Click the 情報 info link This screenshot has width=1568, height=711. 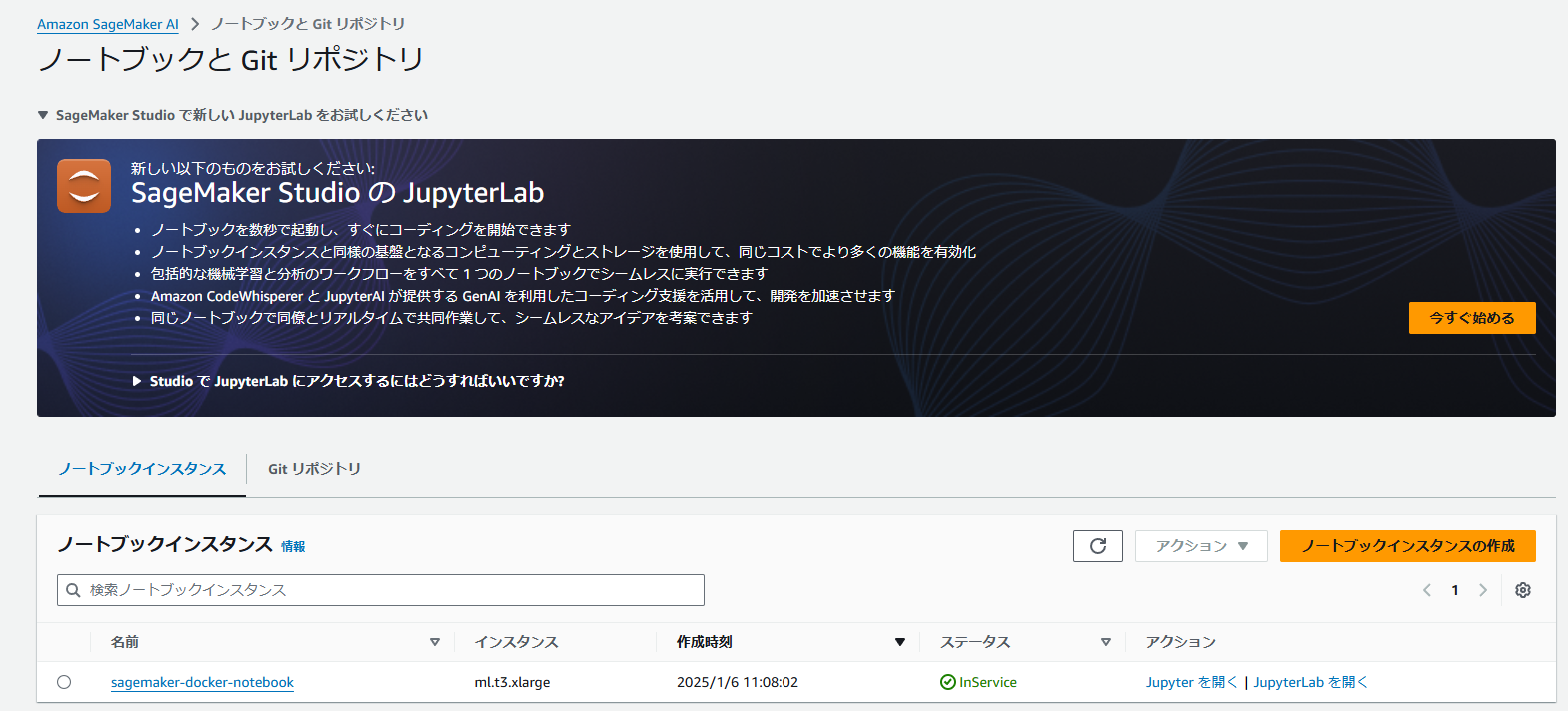293,546
